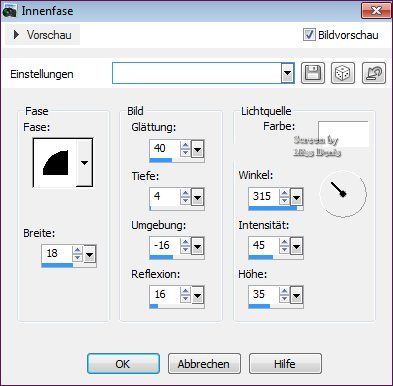Image resolution: width=393 pixels, height=386 pixels.
Task: Click the save preset floppy disk icon
Action: pos(313,73)
